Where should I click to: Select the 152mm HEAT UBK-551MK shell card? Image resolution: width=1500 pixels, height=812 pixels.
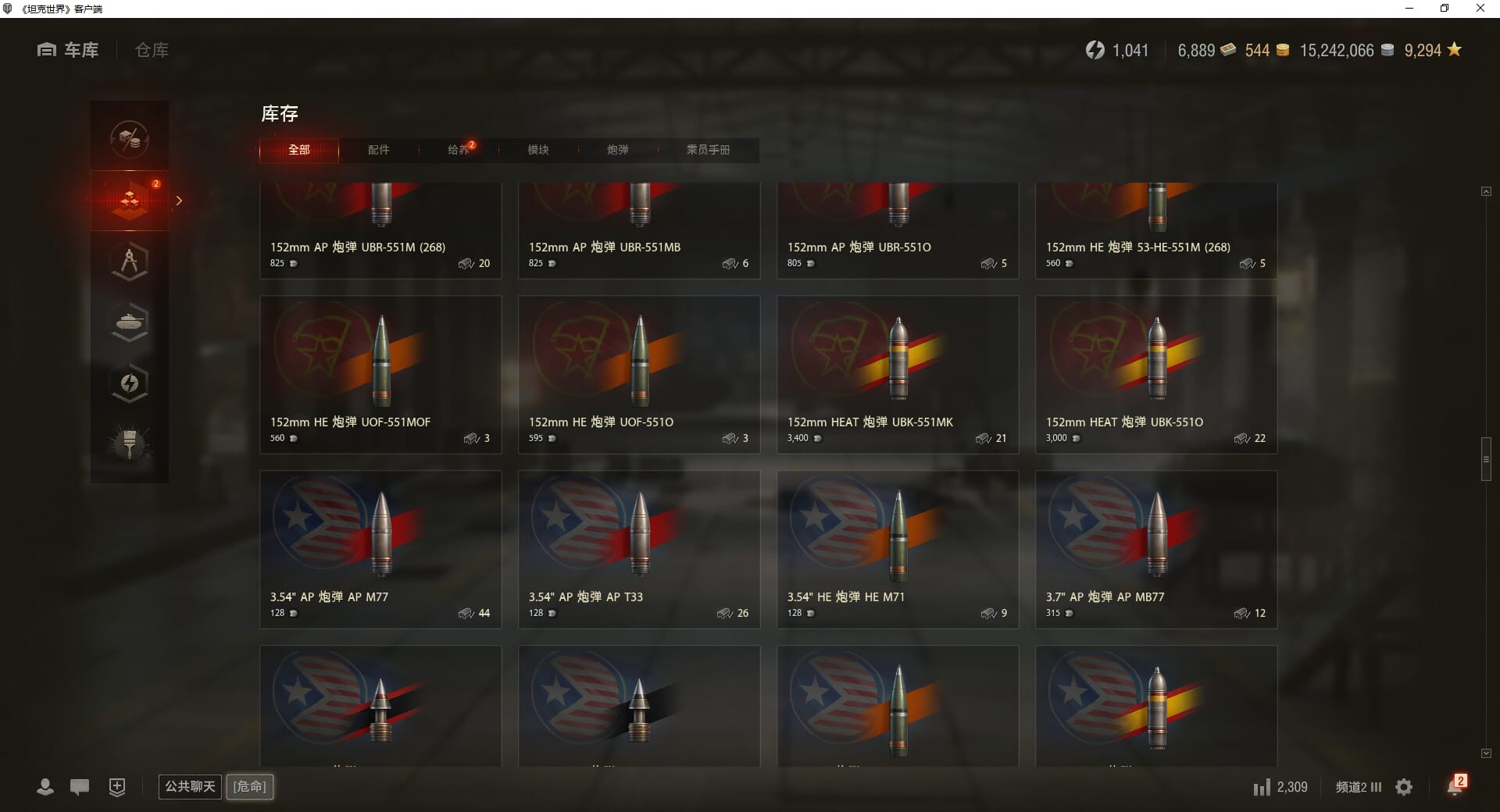898,374
